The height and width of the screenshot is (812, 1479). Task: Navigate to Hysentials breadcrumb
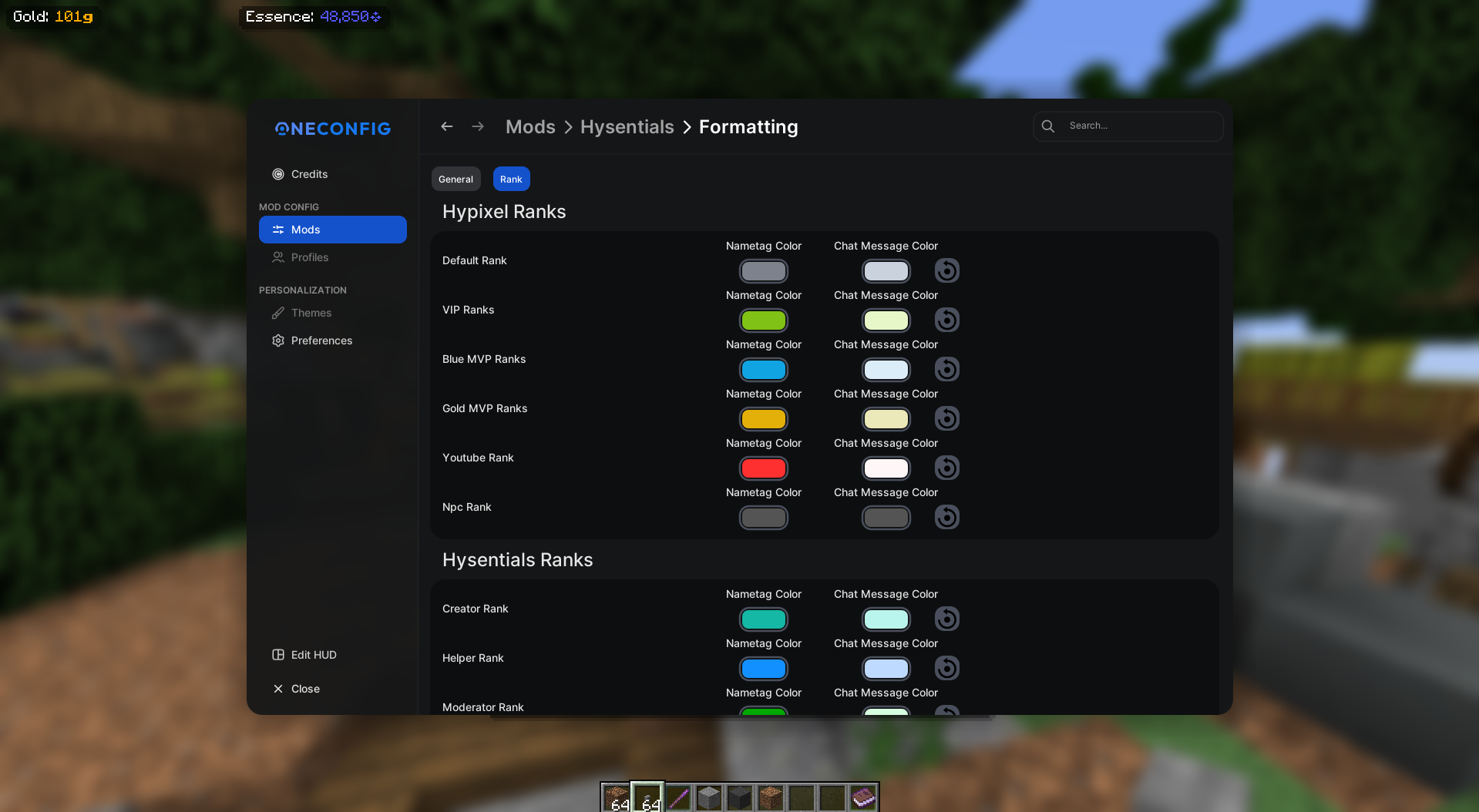point(627,127)
